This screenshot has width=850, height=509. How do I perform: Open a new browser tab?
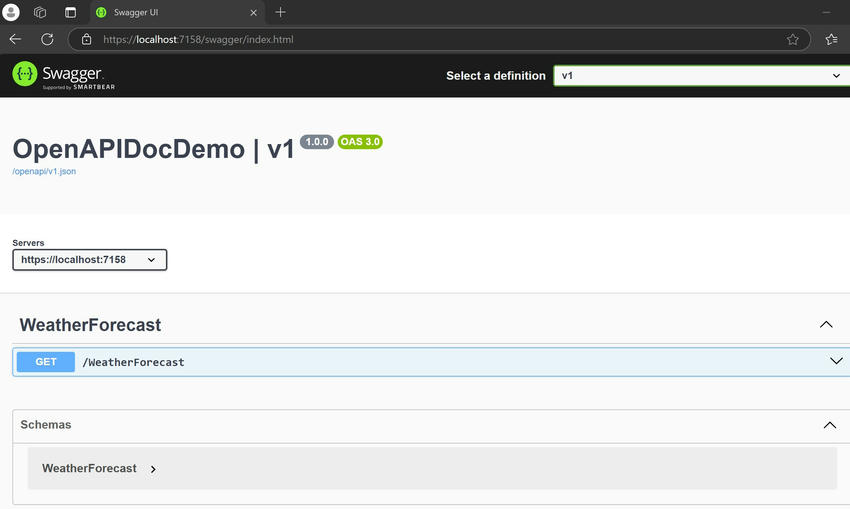coord(280,12)
